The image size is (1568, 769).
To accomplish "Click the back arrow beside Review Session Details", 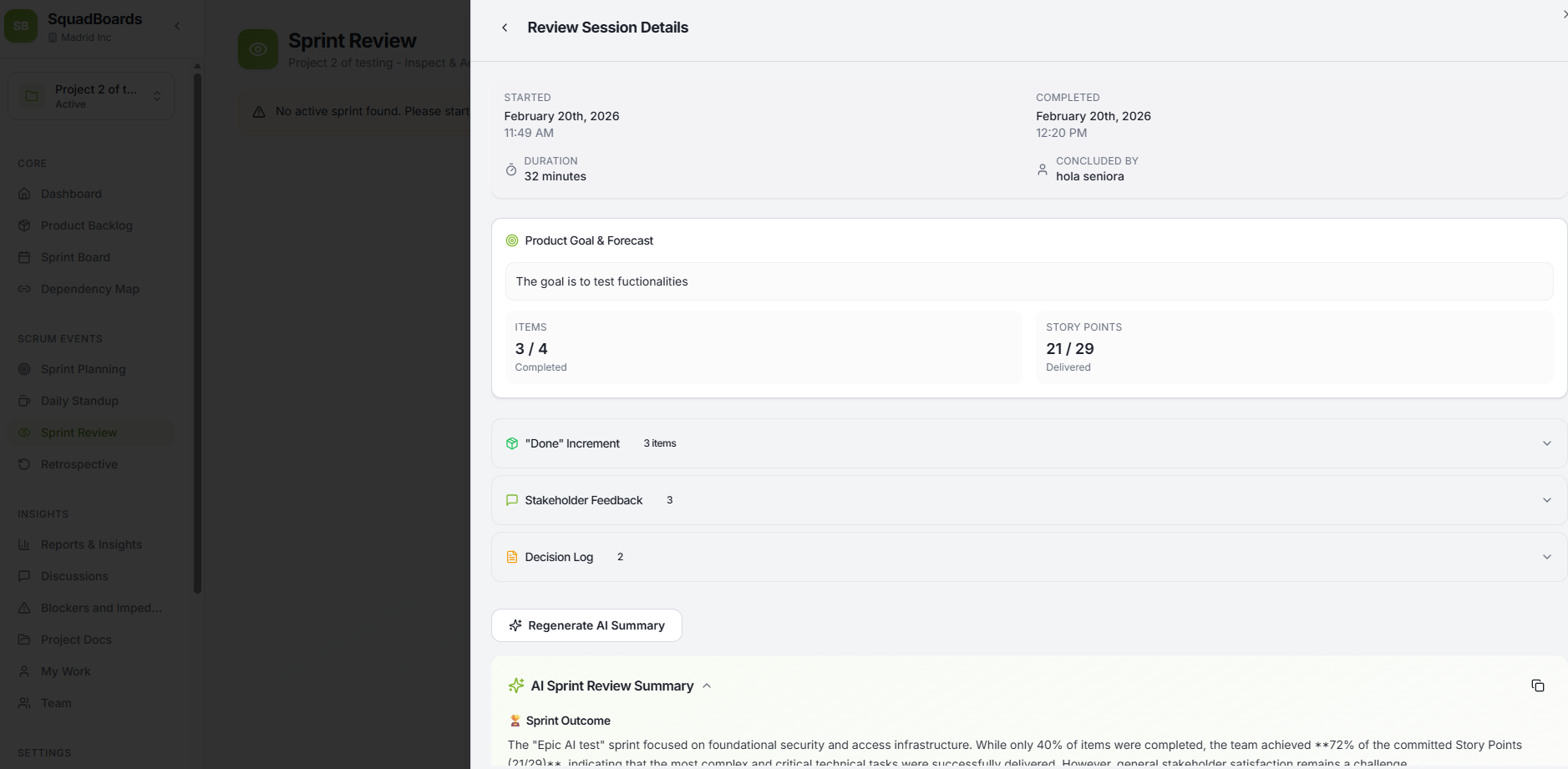I will click(x=505, y=28).
